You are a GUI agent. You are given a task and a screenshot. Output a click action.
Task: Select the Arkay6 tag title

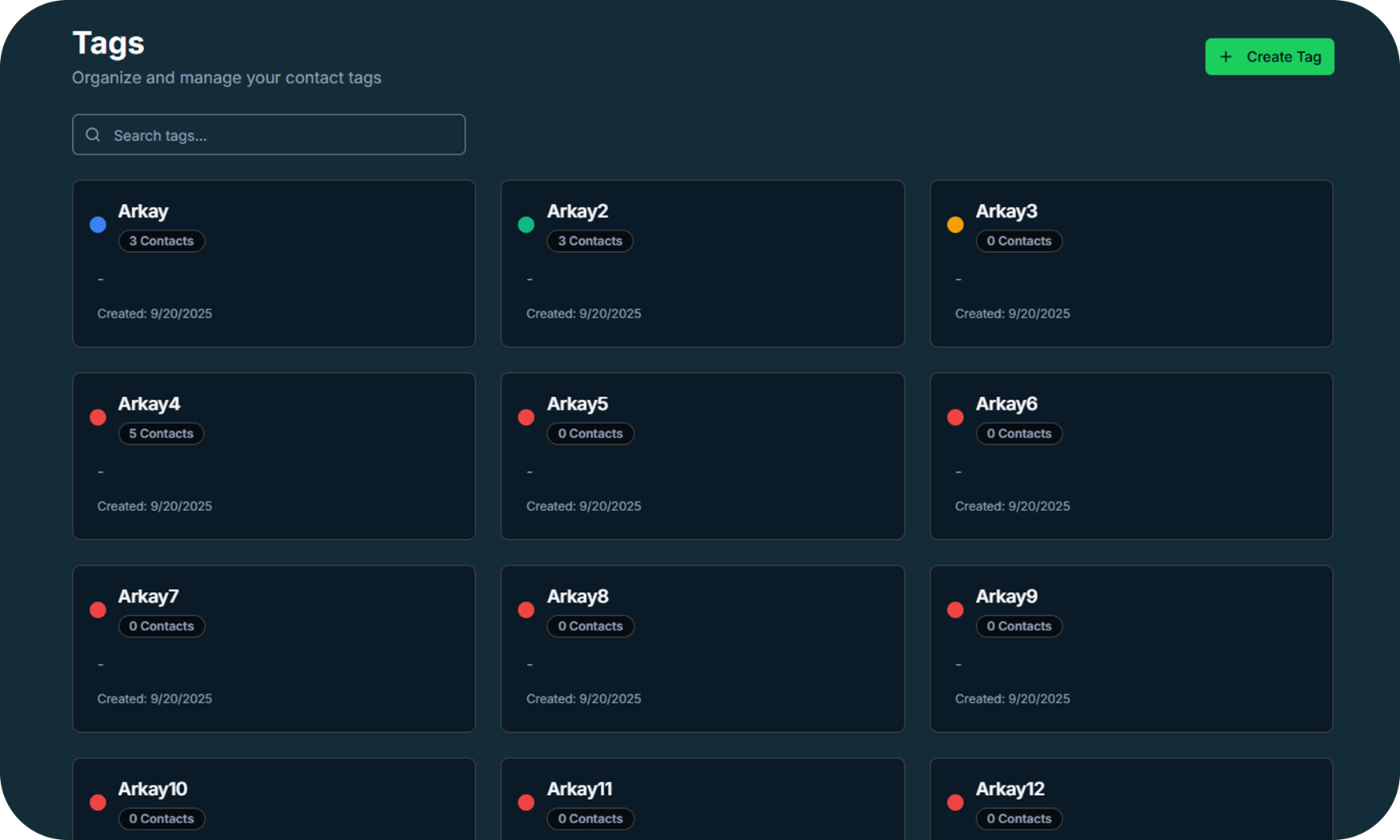[x=1006, y=404]
